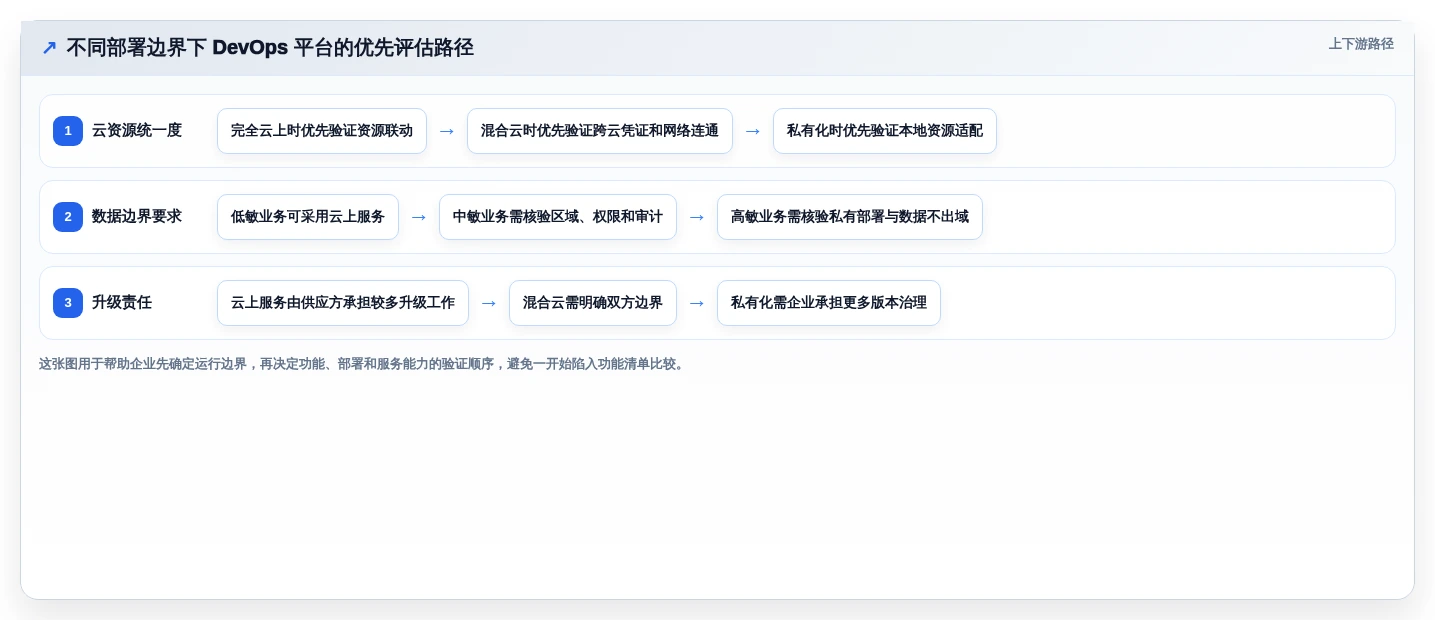Click the title 不同部署边界下 DevOps 平台的优先评估路径

click(270, 48)
